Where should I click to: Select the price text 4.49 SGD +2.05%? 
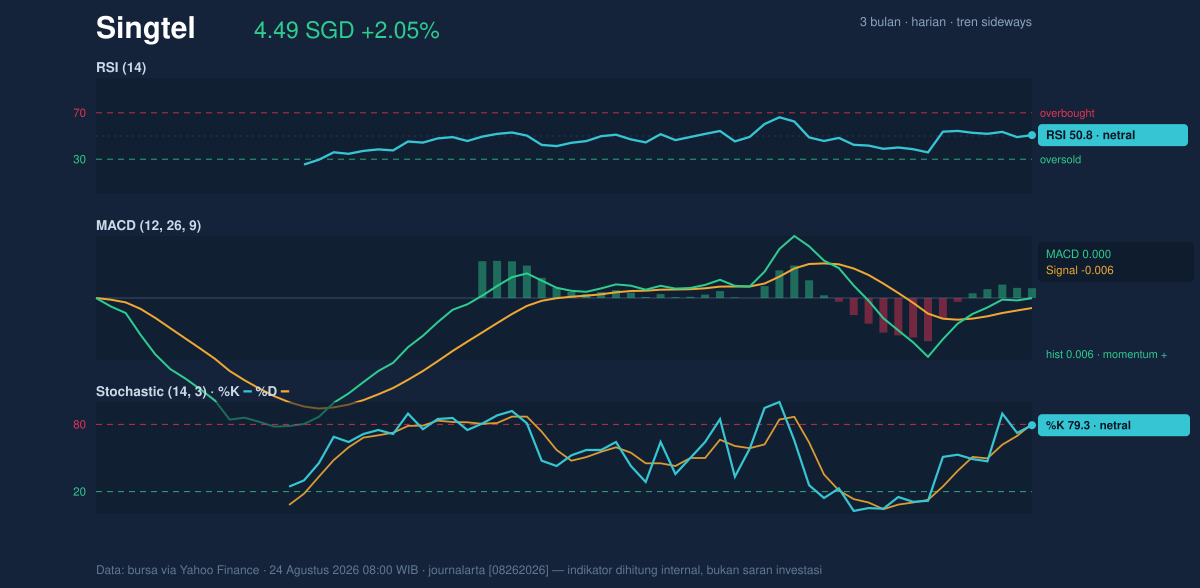coord(347,31)
